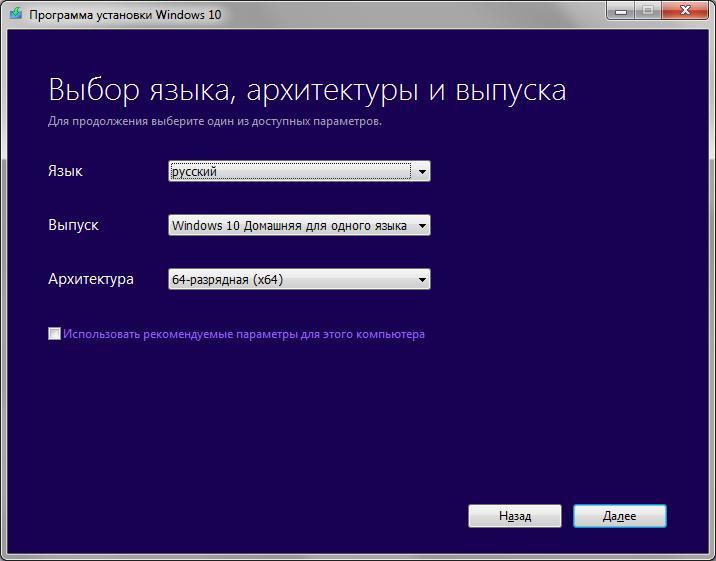Open the Архитектура dropdown showing 64-разрядная
Screen dimensions: 716x561
[x=299, y=279]
